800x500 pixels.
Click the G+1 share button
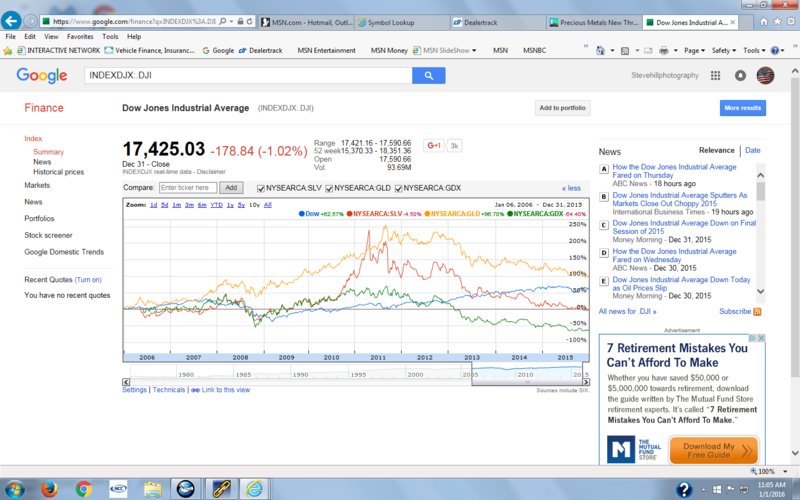coord(434,145)
